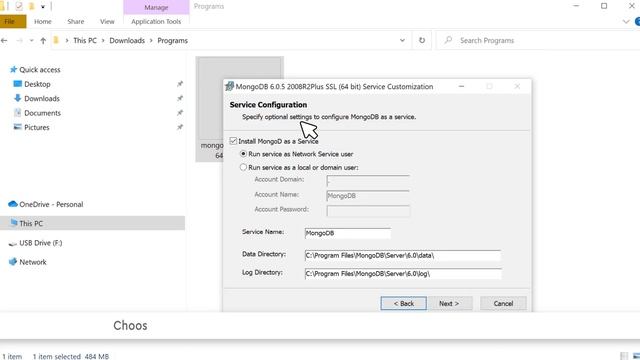
Task: Click the Search Programs box
Action: [539, 40]
